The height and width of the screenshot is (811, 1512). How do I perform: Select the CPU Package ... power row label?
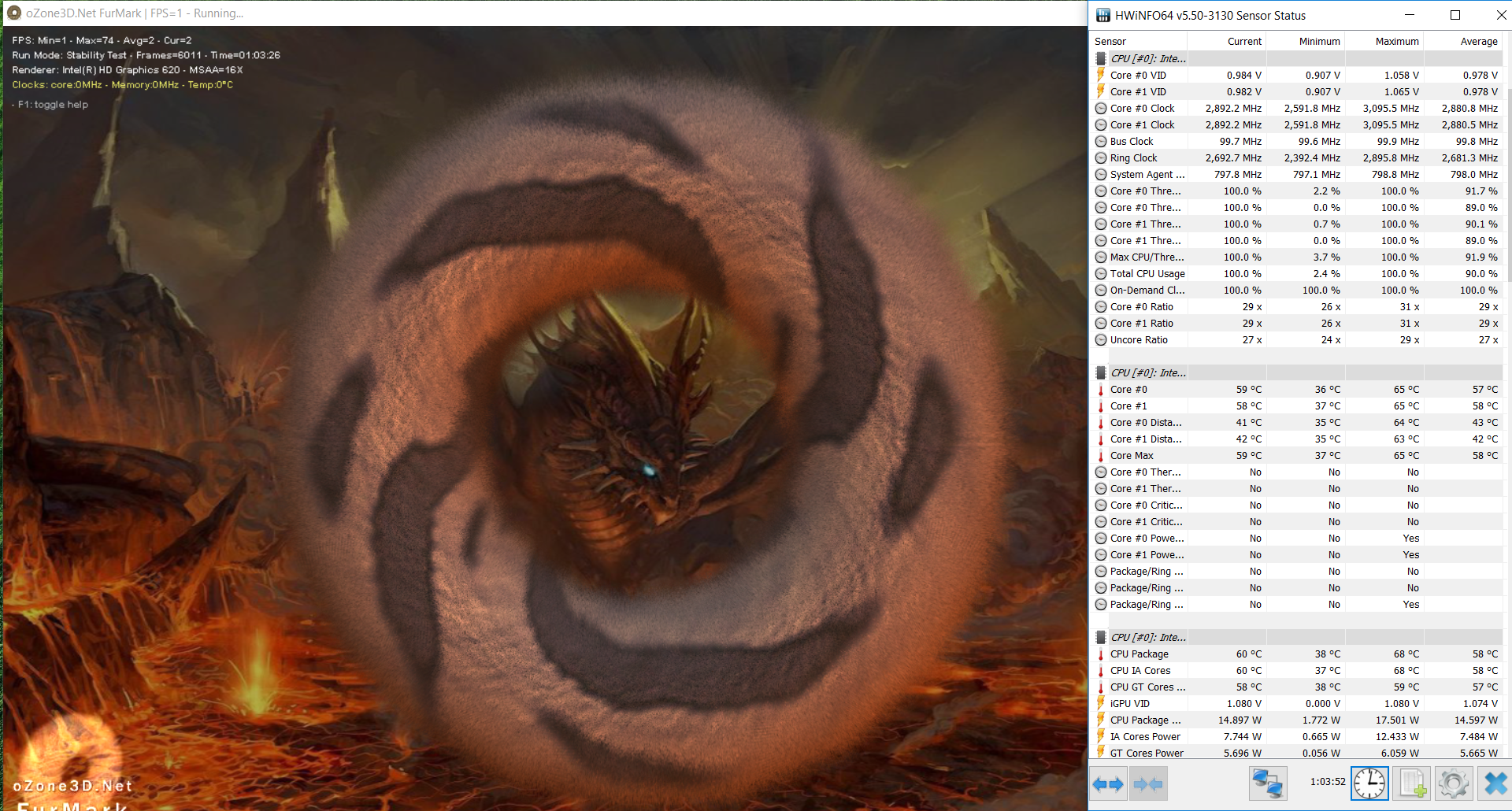(x=1145, y=720)
